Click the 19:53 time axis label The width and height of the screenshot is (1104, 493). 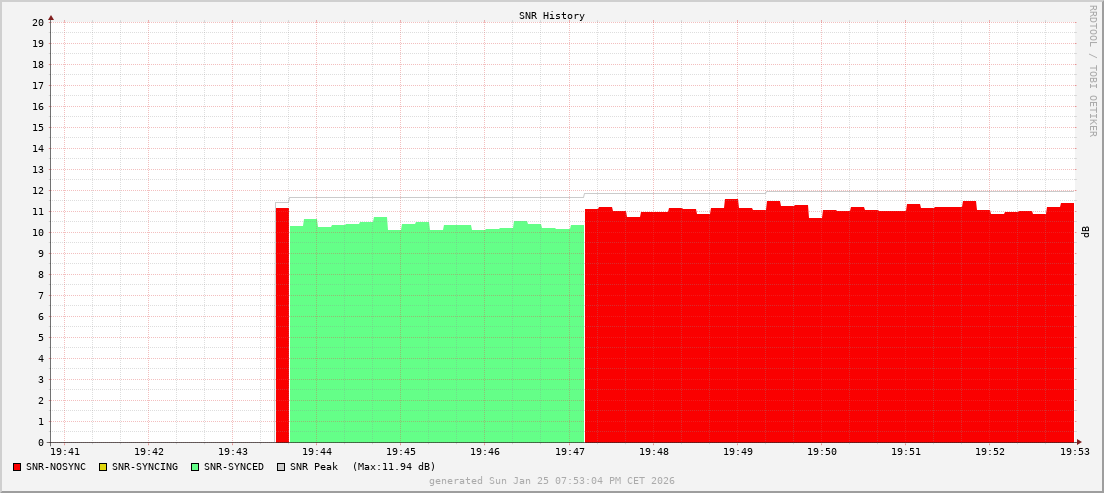click(1074, 453)
